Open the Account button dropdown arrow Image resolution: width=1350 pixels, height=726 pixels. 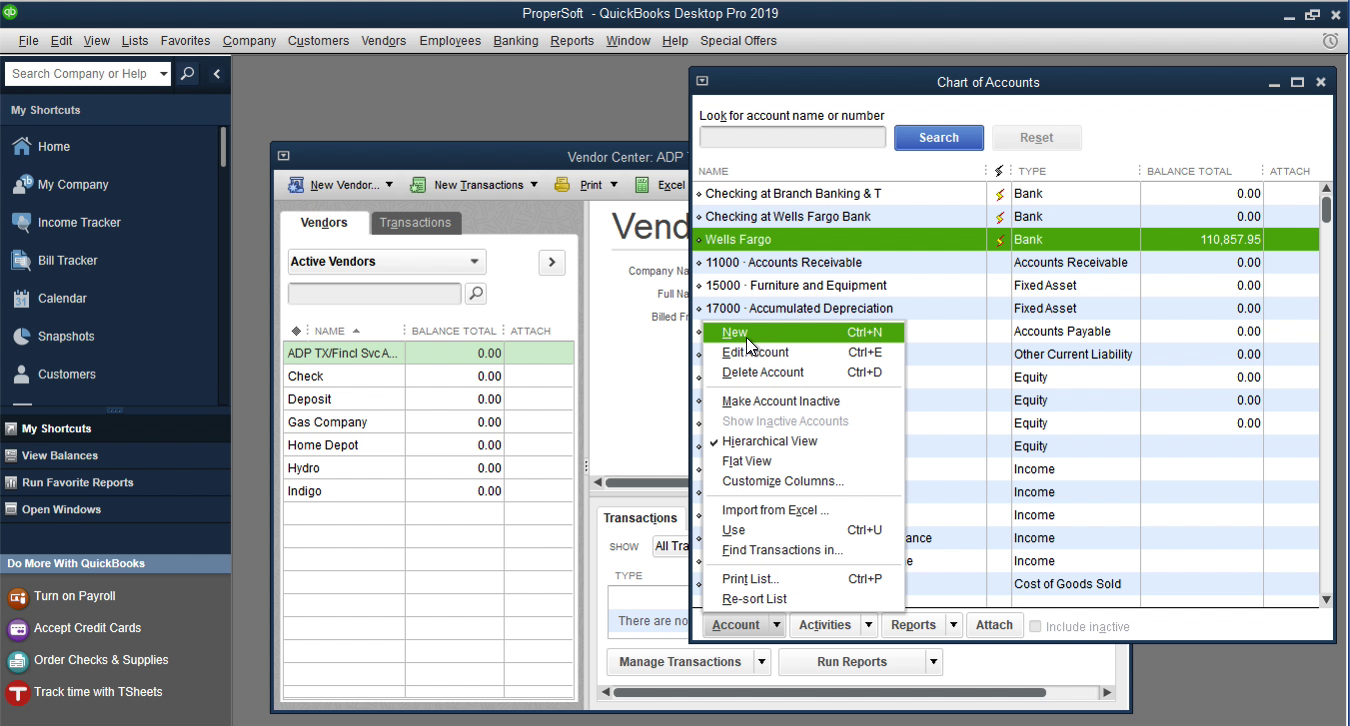pos(776,625)
